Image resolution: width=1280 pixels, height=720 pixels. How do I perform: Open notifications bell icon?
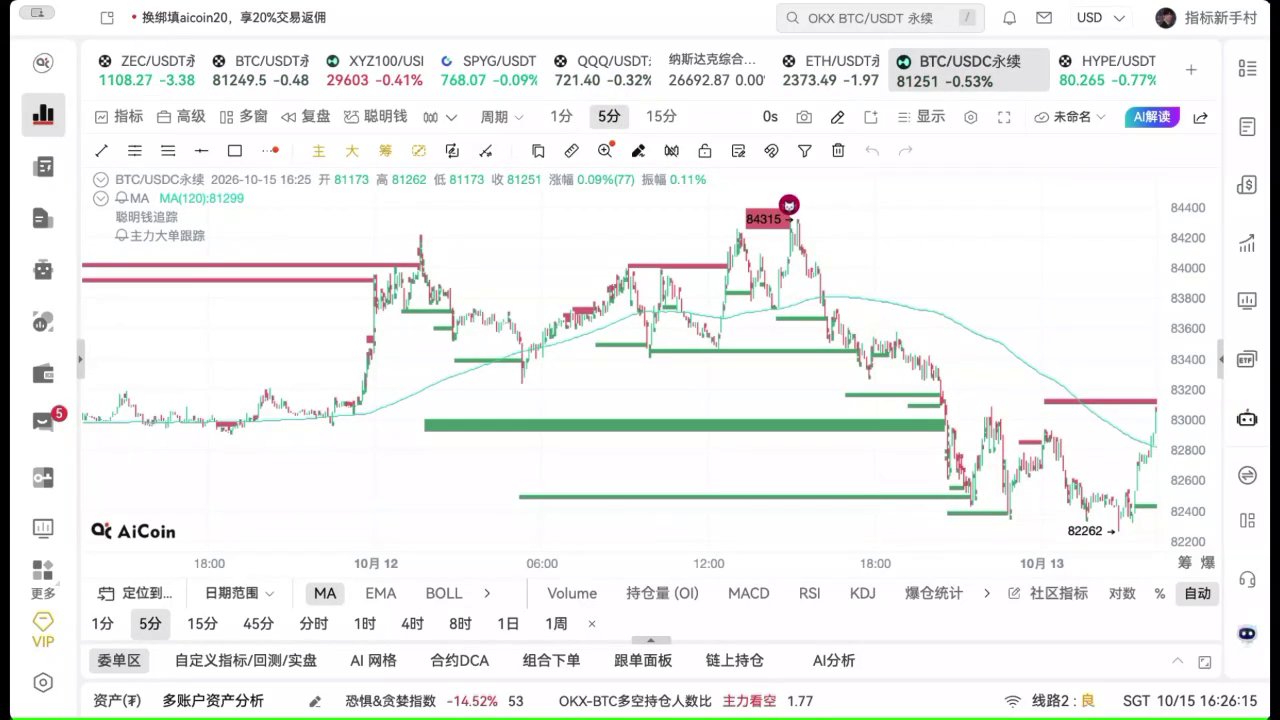(1010, 18)
